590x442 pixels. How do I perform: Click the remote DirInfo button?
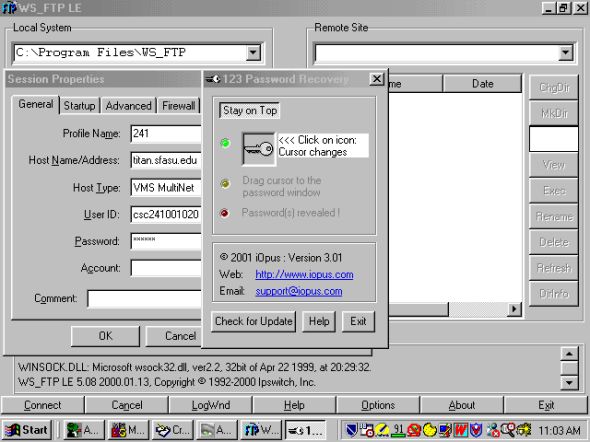coord(554,293)
